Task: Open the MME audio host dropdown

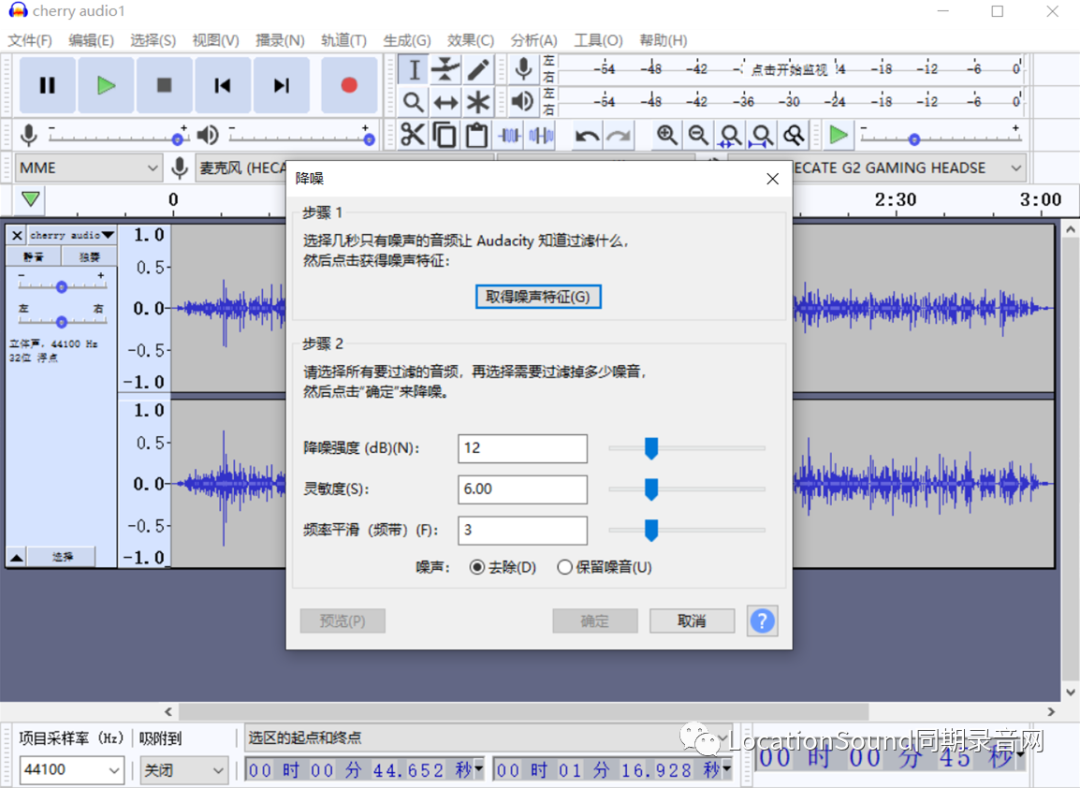Action: tap(87, 167)
